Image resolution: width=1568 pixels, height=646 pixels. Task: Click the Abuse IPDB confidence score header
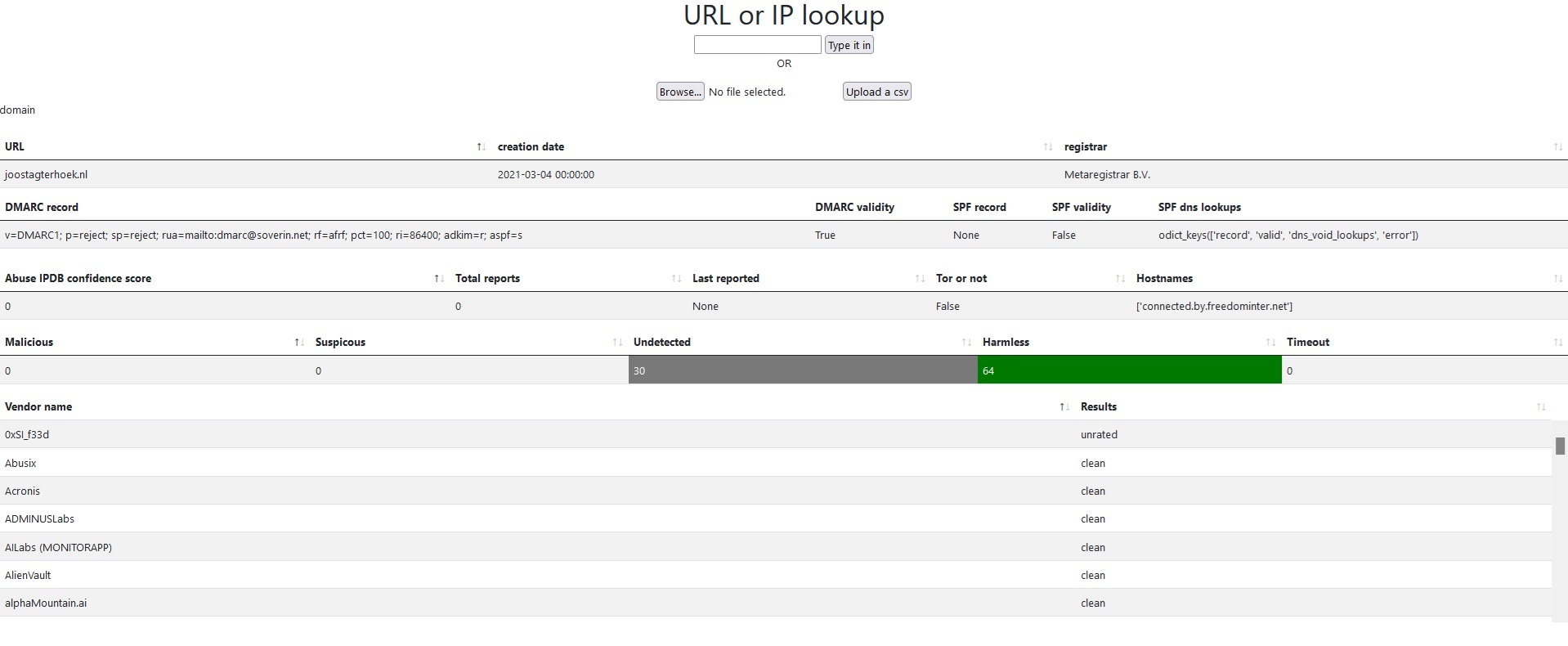78,279
